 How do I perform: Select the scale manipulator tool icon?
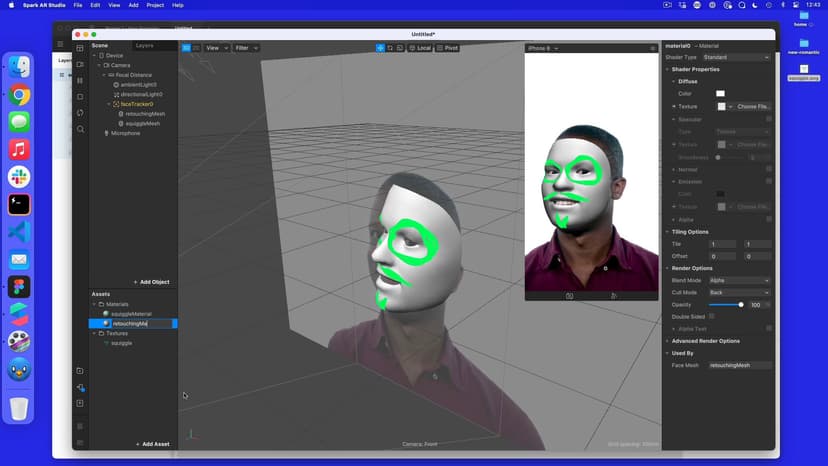point(400,48)
